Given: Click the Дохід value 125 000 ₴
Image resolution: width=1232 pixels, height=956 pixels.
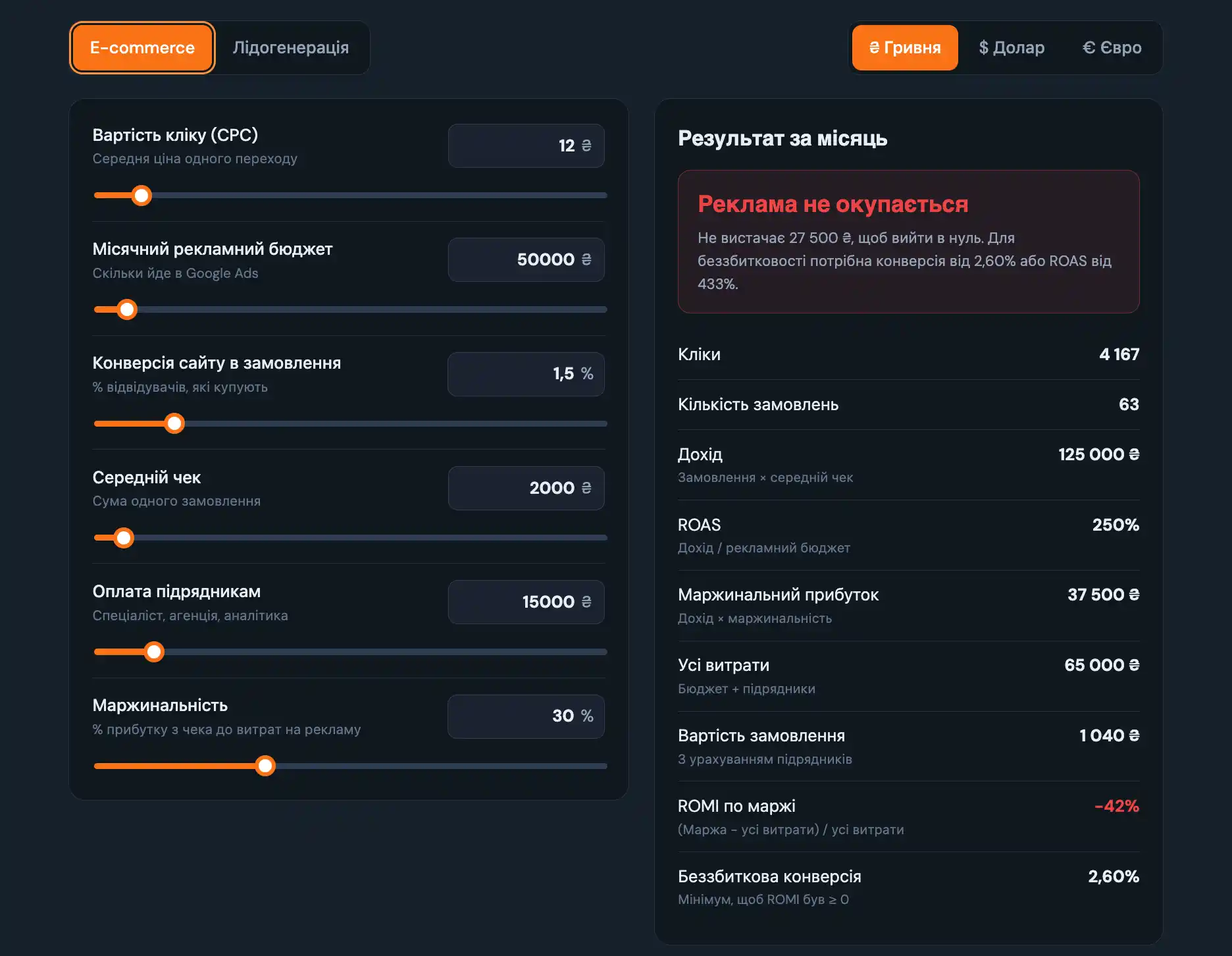Looking at the screenshot, I should pyautogui.click(x=1098, y=454).
